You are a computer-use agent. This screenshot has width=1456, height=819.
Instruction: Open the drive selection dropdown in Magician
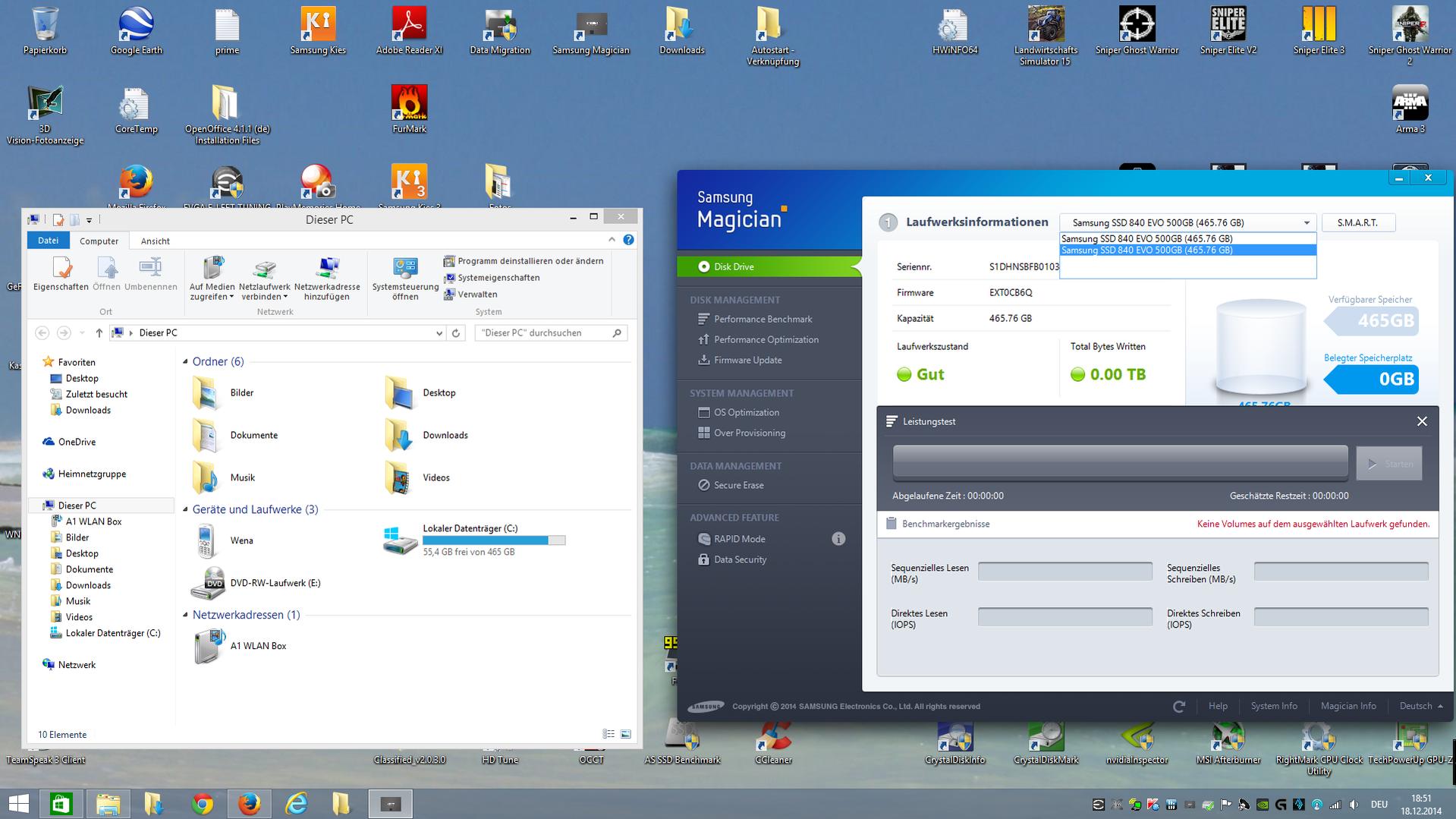point(1307,222)
